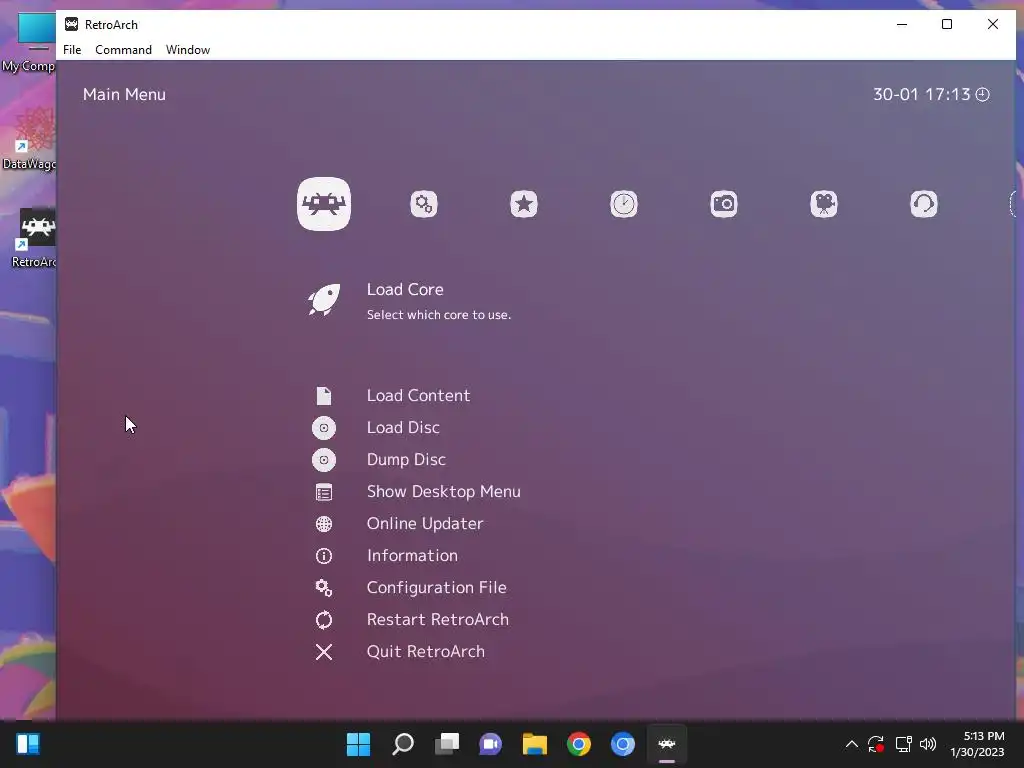This screenshot has width=1024, height=768.
Task: Click the Quit RetroArch X icon
Action: coord(324,652)
